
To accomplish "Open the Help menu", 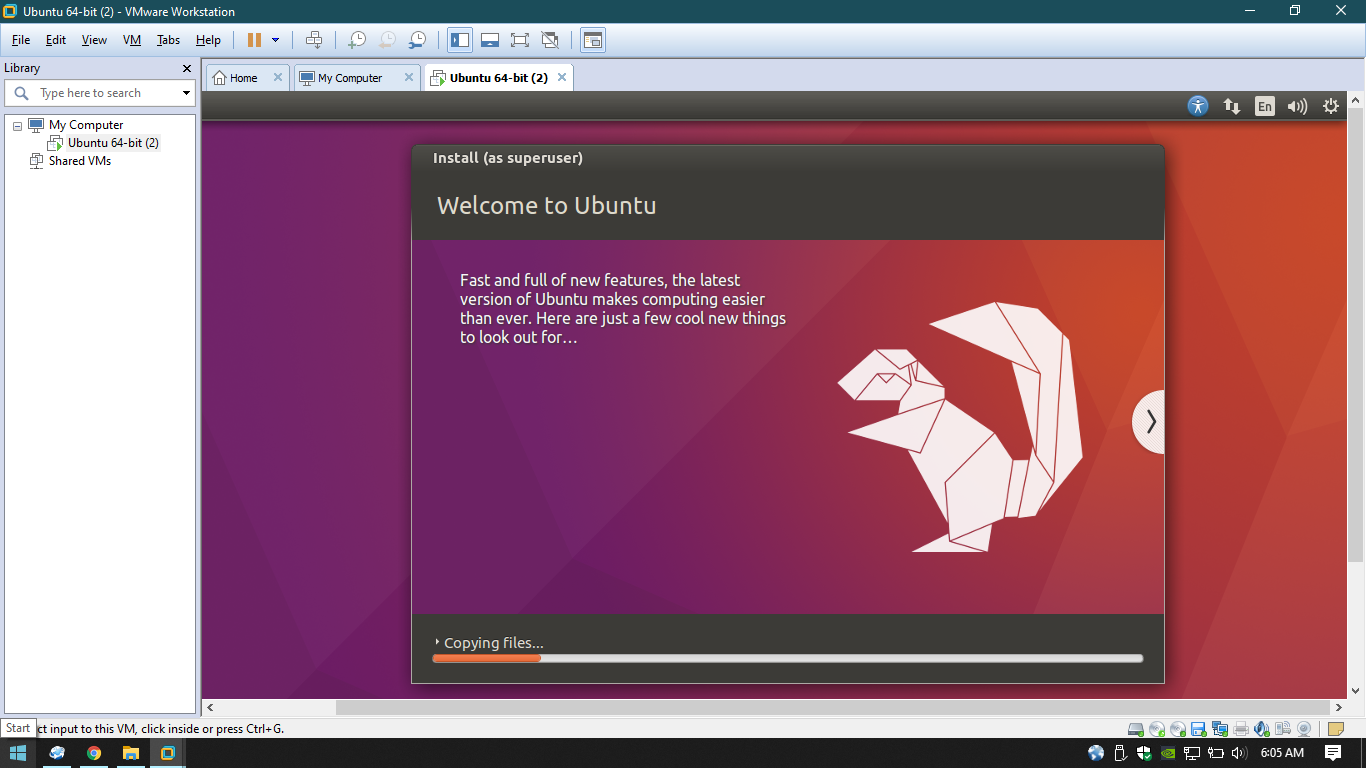I will [x=208, y=40].
